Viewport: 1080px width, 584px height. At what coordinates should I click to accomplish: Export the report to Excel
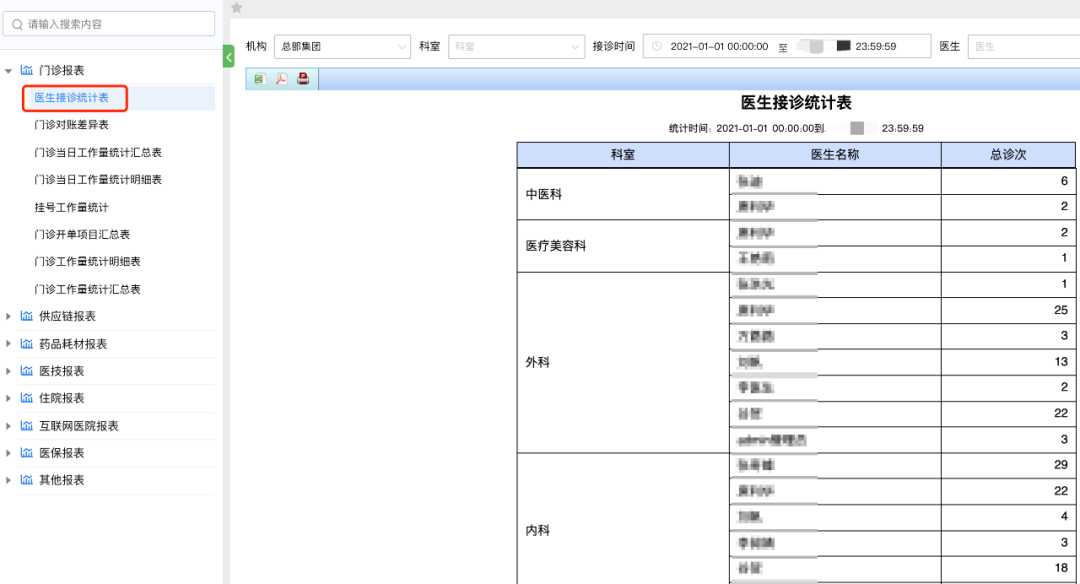pos(260,79)
